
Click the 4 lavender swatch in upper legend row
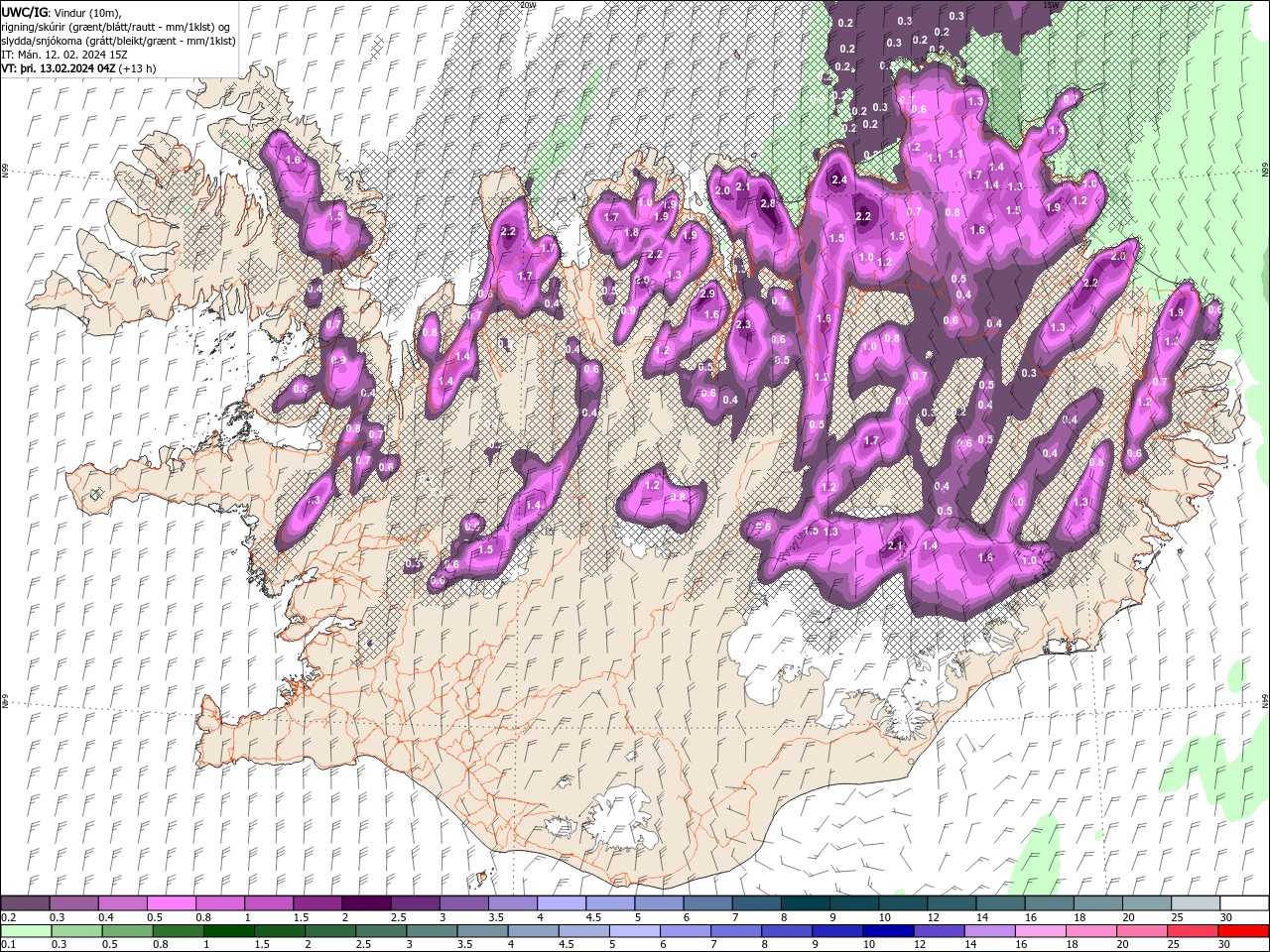[x=561, y=903]
